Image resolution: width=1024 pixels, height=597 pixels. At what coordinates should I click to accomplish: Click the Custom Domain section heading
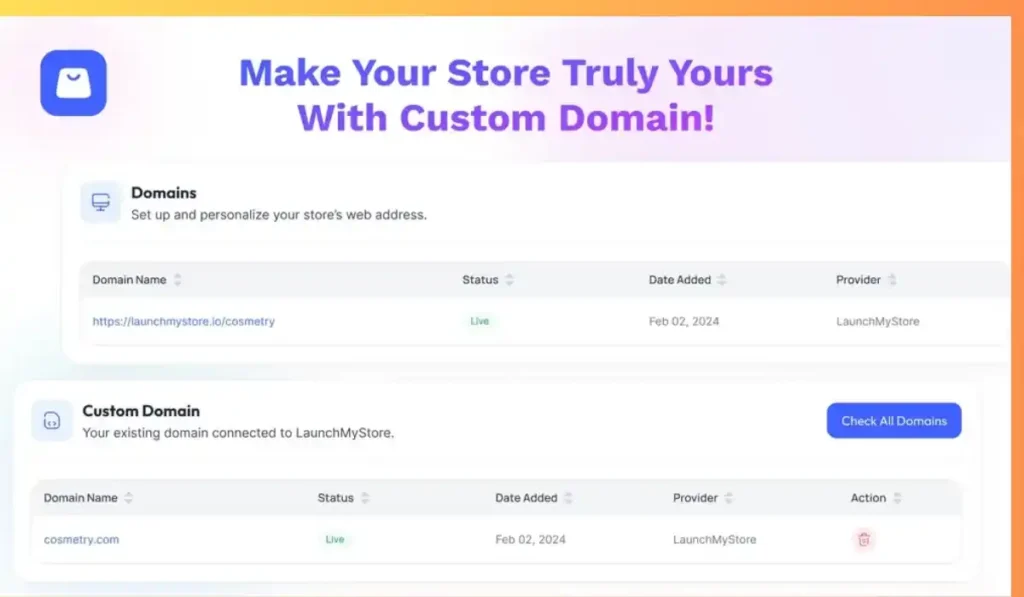pyautogui.click(x=141, y=411)
